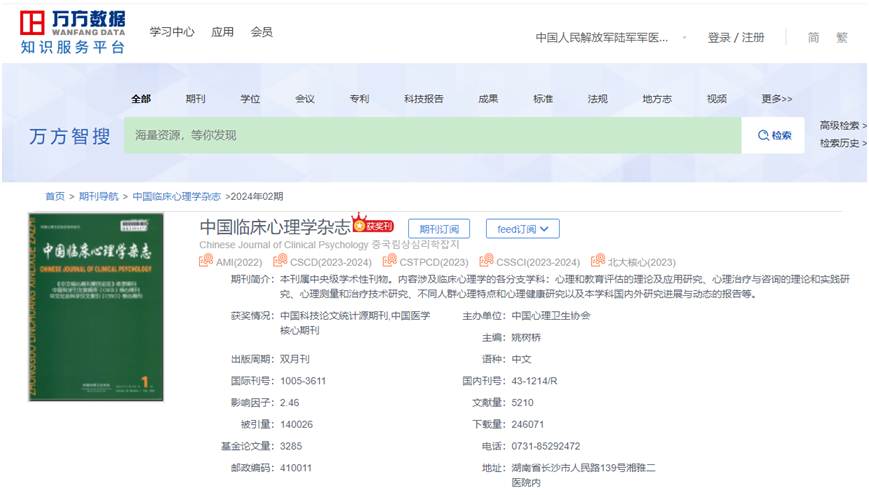Click the 北大核心(2023) index badge icon
Viewport: 869px width, 495px height.
[x=598, y=260]
